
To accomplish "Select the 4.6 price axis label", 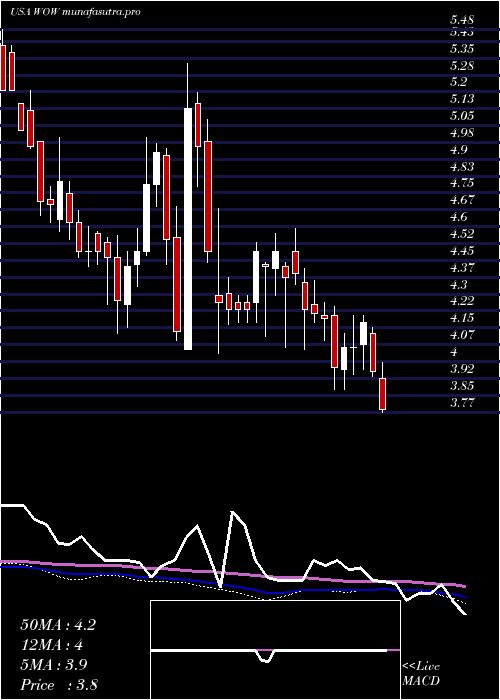I will pos(458,217).
